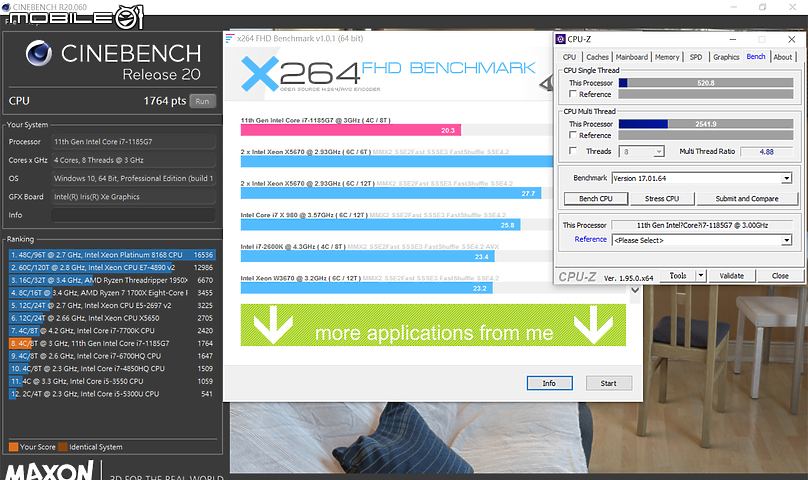The height and width of the screenshot is (480, 808).
Task: Click left down-arrow on green banner
Action: pyautogui.click(x=274, y=325)
